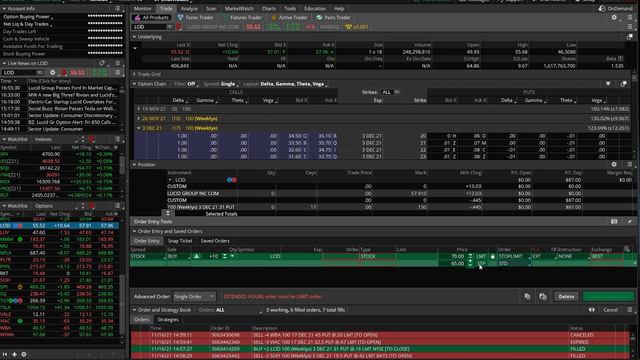Screen dimensions: 640x360
Task: Click the link tag icon in Live News header
Action: click(102, 63)
